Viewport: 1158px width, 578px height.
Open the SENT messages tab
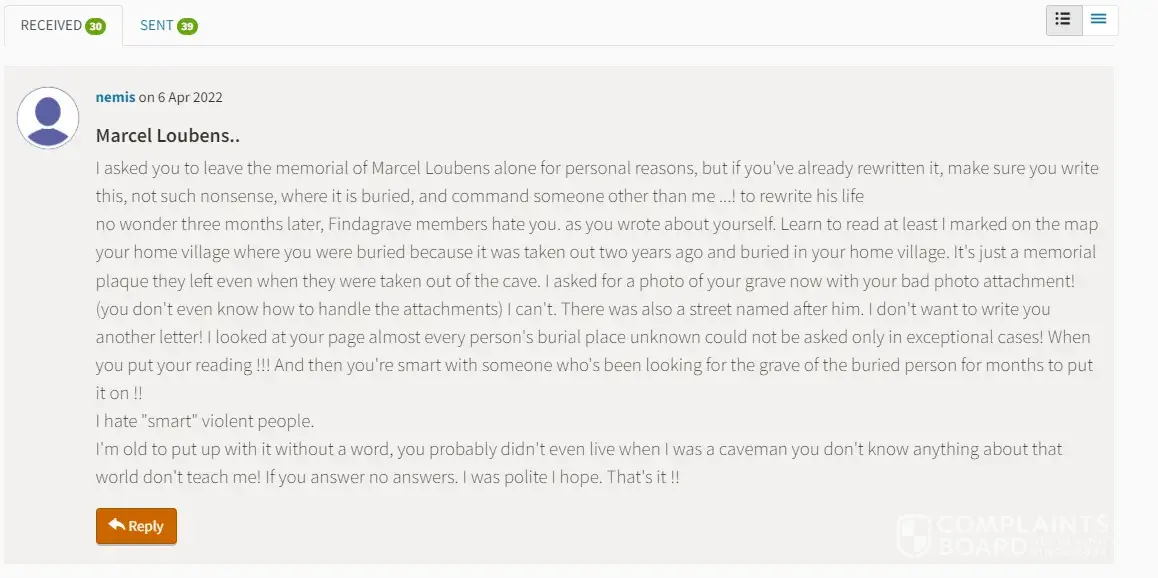[x=157, y=25]
